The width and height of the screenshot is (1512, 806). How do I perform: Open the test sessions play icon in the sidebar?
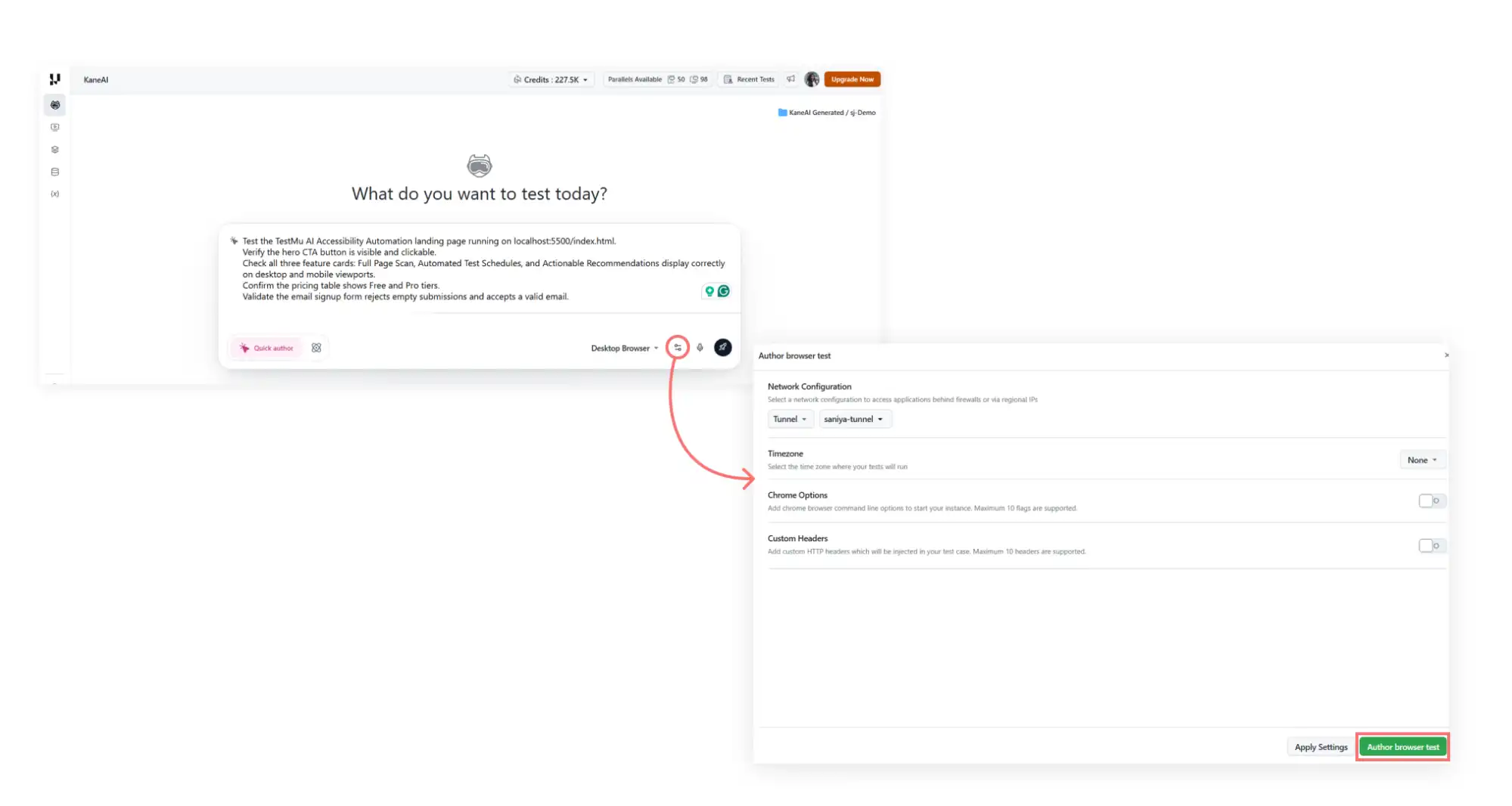tap(55, 127)
